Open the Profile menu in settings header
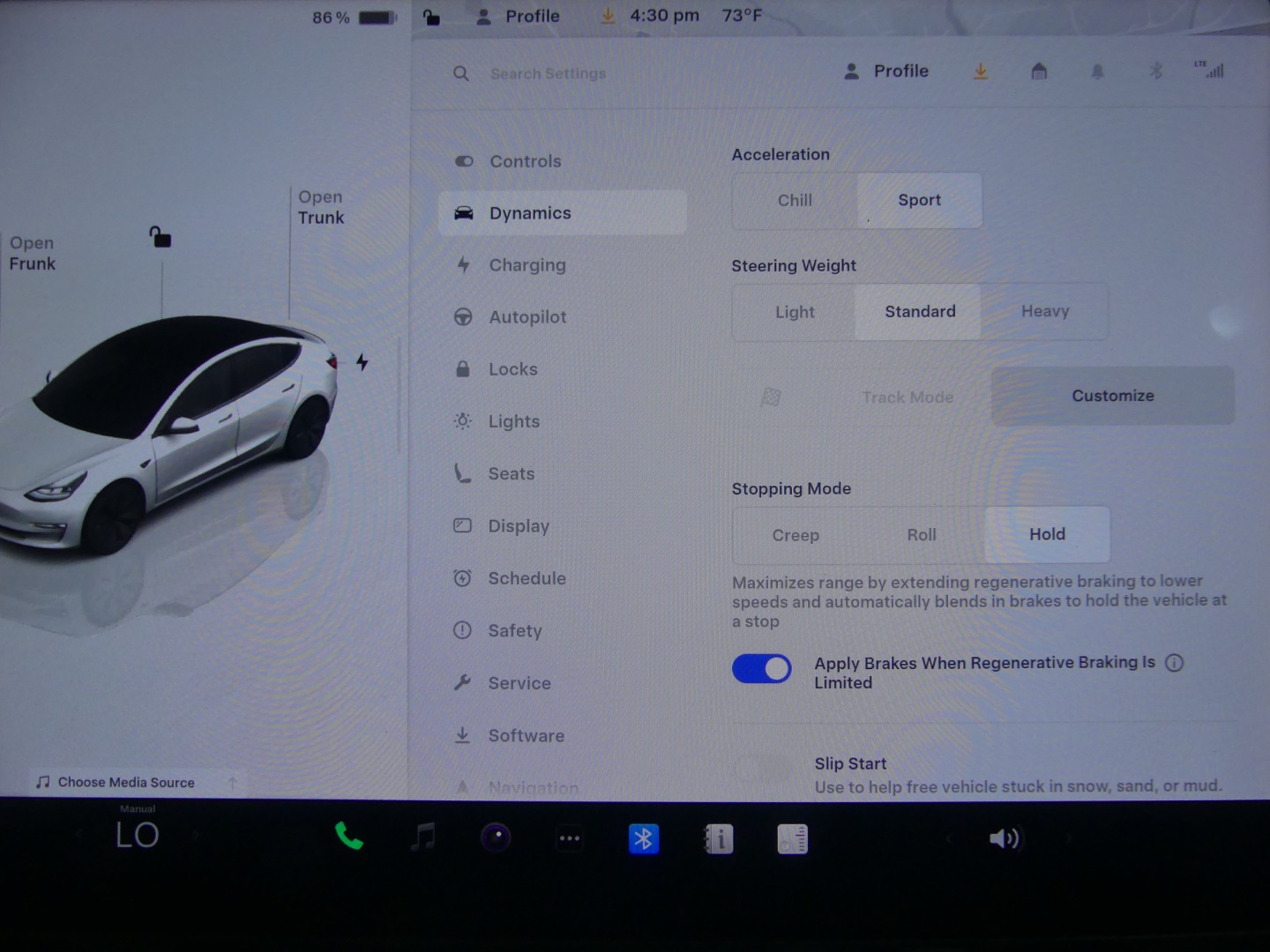Screen dimensions: 1270x952 tap(887, 71)
